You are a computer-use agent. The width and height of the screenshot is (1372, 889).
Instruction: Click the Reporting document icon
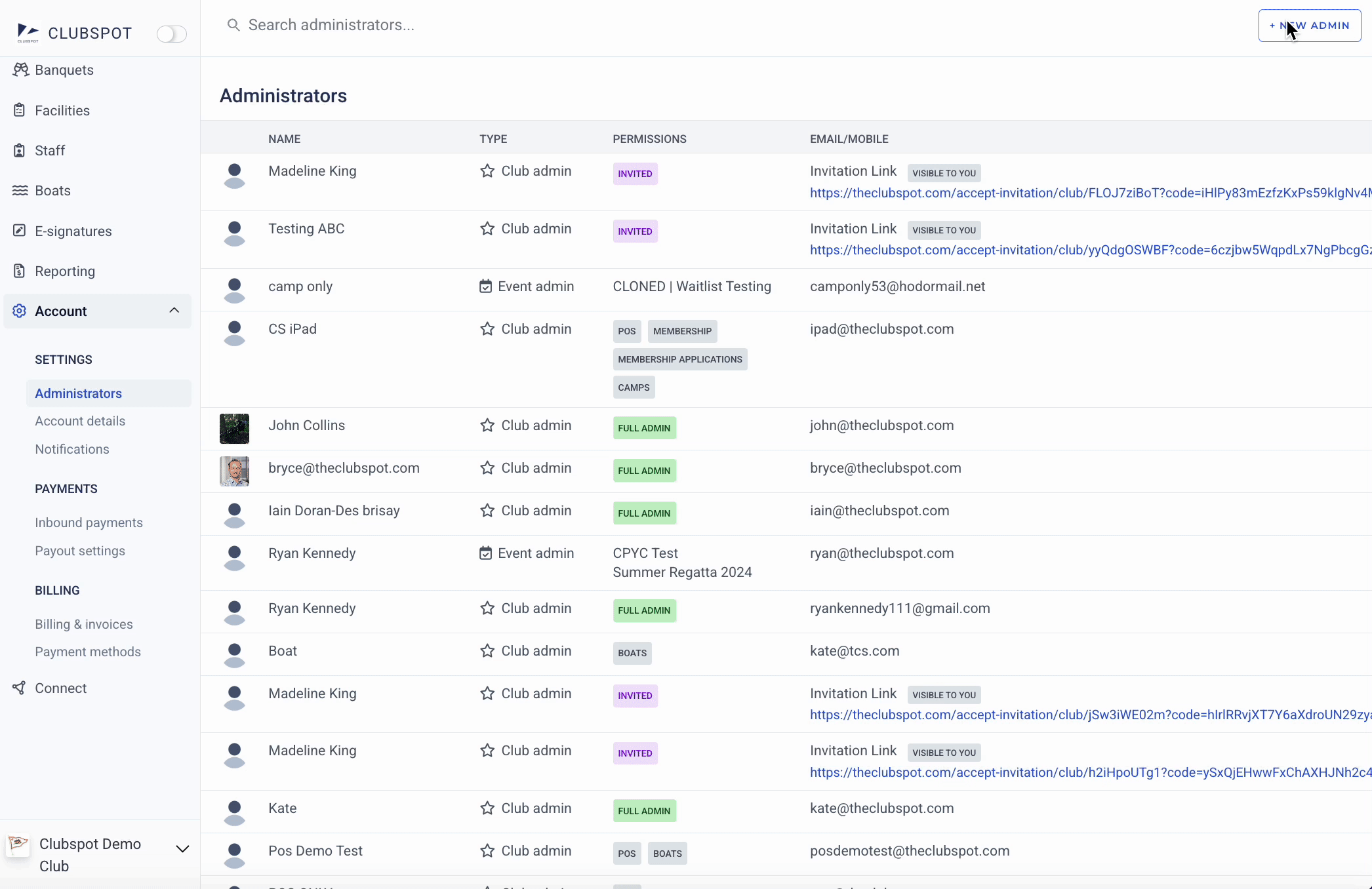(x=20, y=271)
